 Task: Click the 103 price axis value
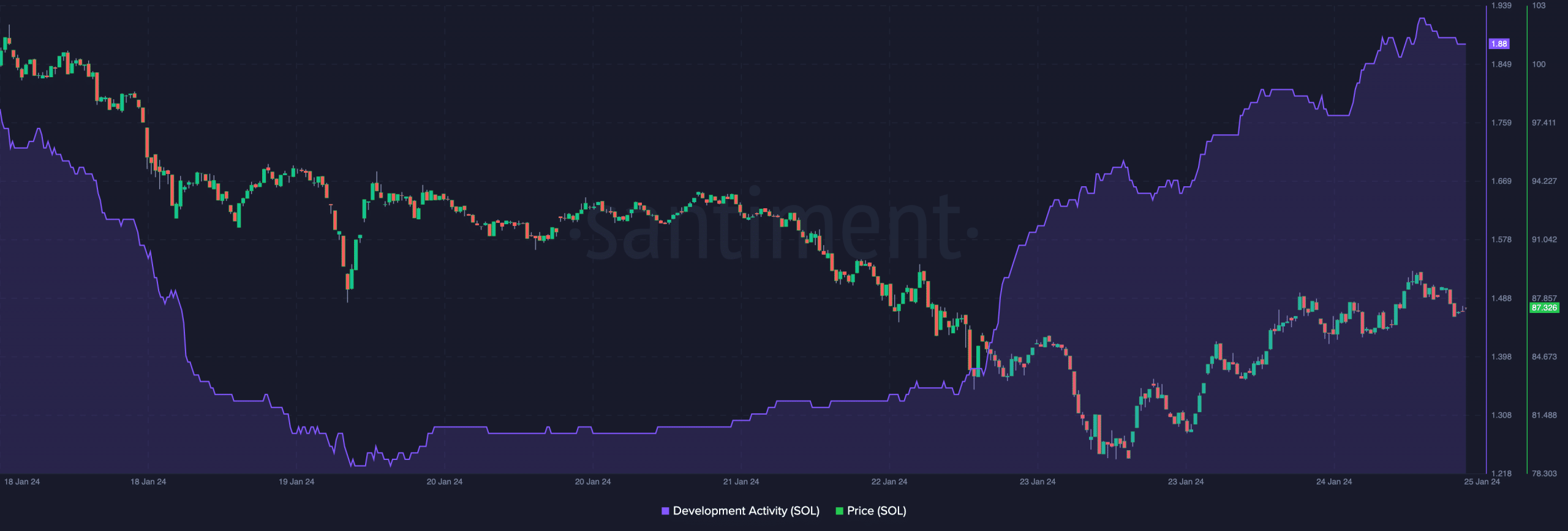point(1539,6)
